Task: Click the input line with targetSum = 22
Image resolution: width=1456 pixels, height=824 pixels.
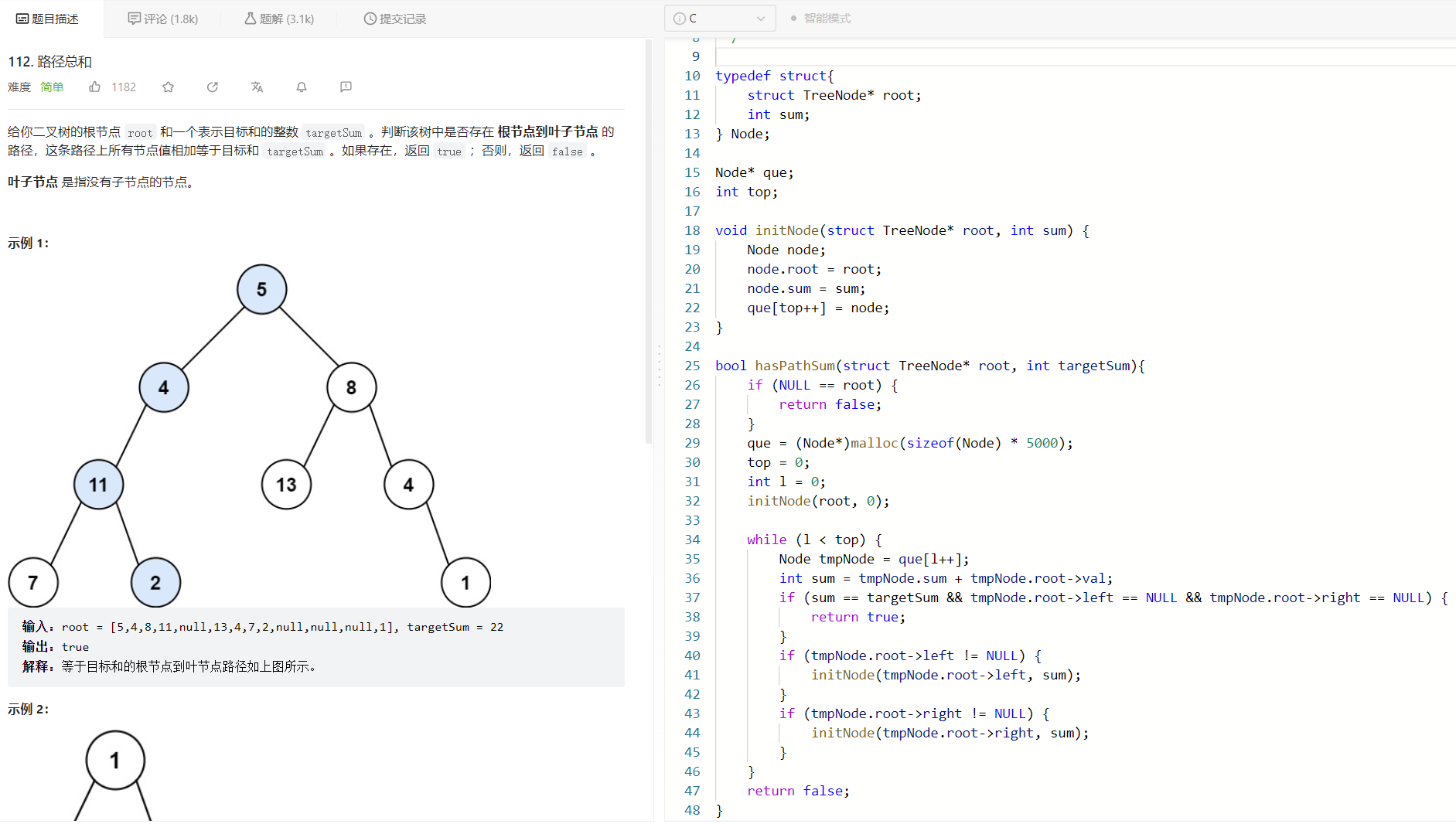Action: click(x=263, y=627)
